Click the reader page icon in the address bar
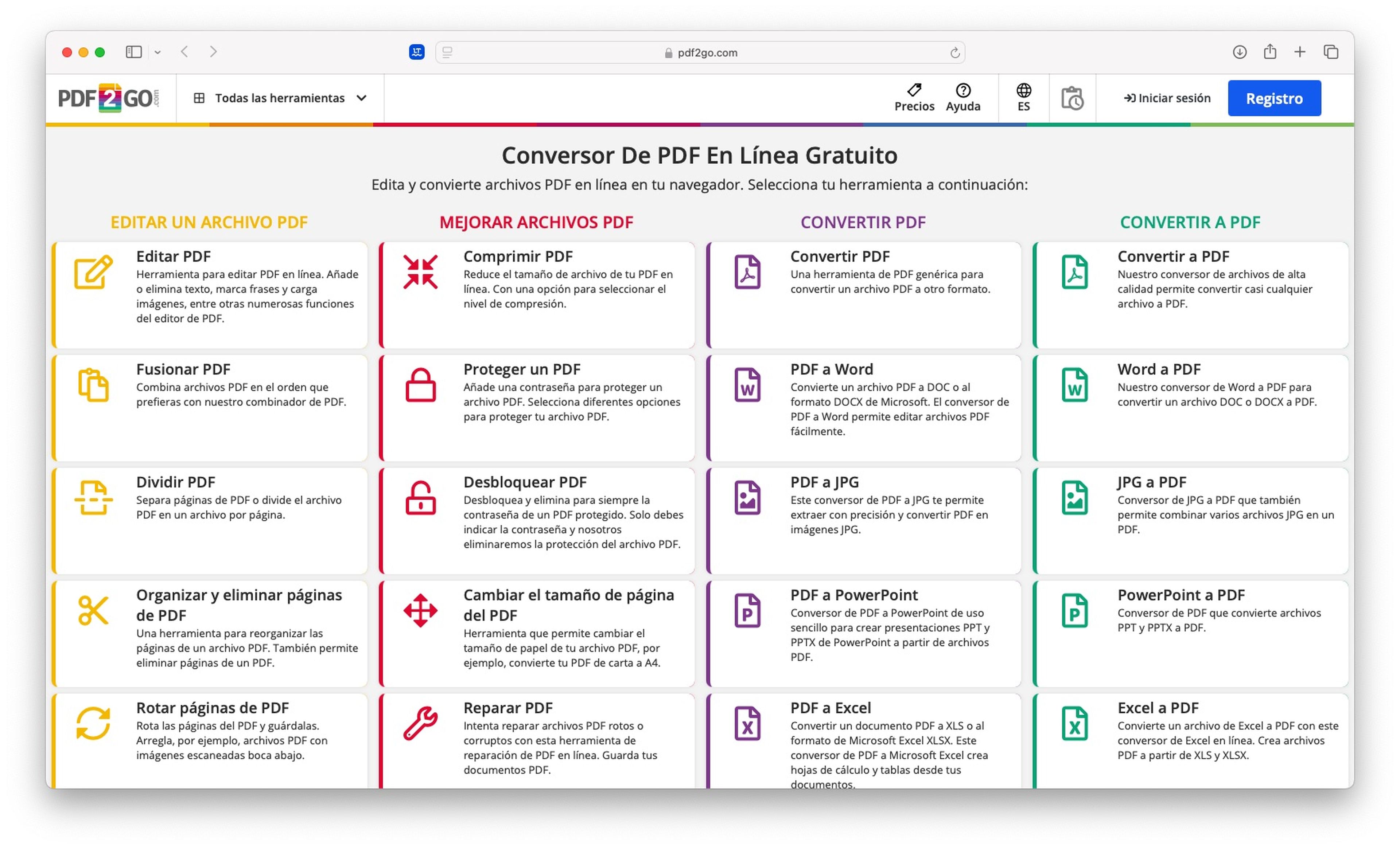1400x849 pixels. (447, 52)
